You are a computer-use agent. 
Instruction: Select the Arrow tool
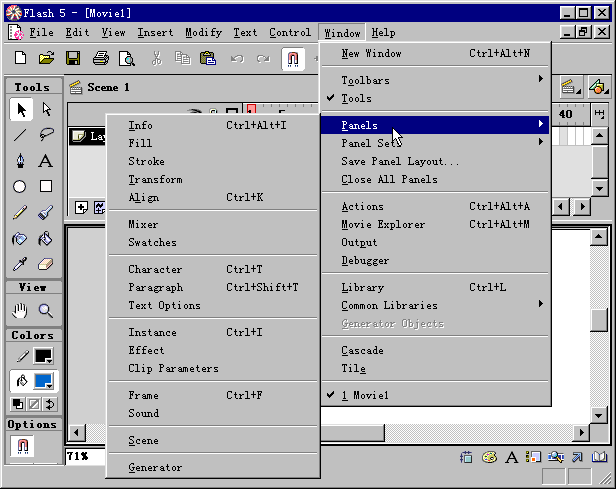[21, 109]
